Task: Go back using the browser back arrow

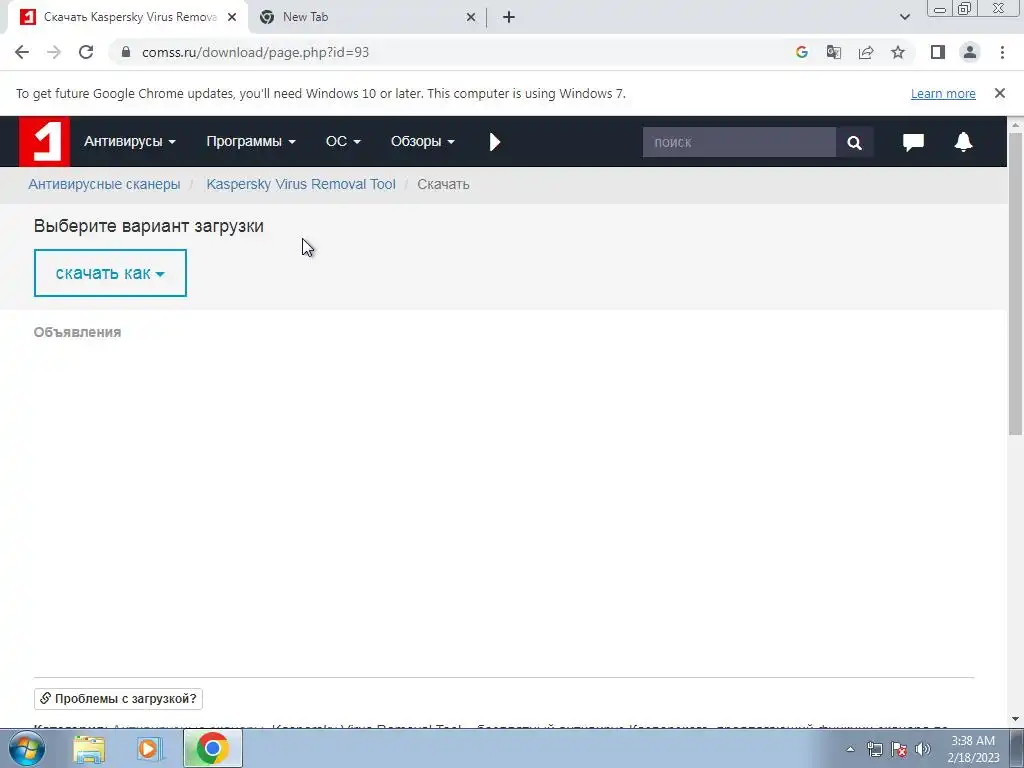Action: click(22, 52)
